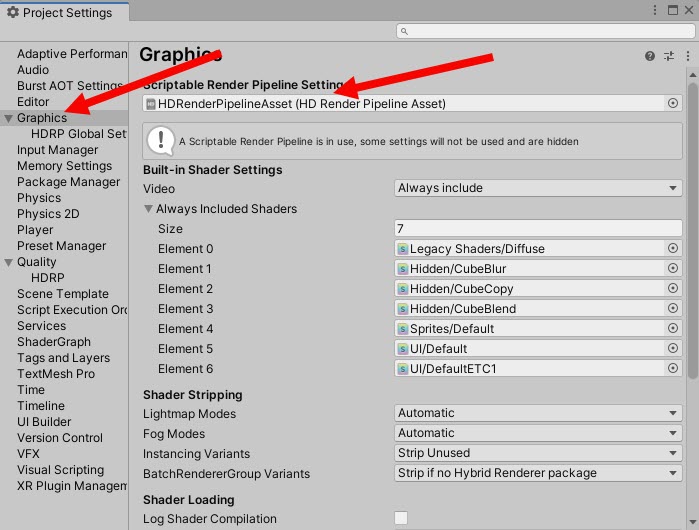Collapse the Always Included Shaders list

tap(148, 209)
